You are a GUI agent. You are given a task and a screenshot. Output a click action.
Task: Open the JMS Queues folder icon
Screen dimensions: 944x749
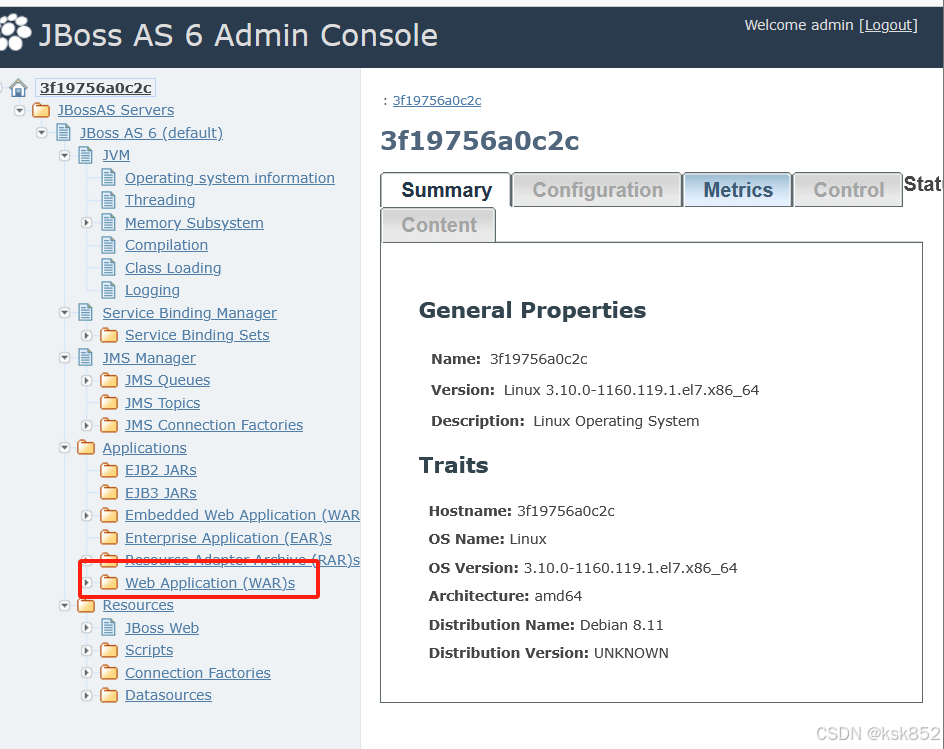108,380
